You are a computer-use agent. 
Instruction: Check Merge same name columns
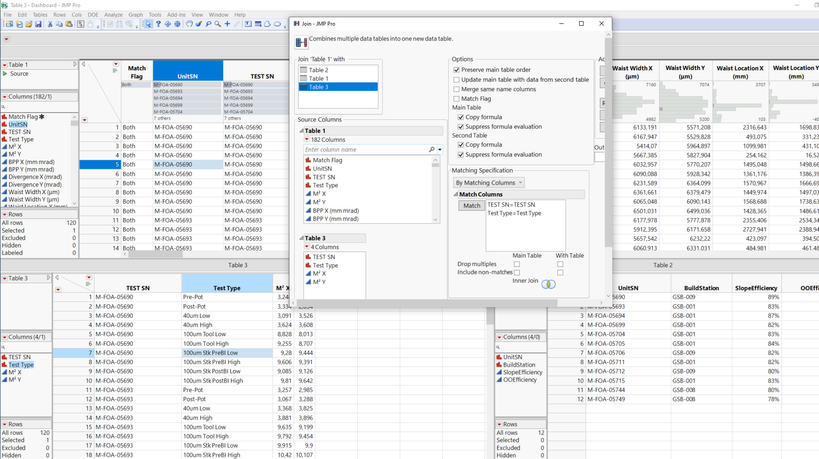457,89
